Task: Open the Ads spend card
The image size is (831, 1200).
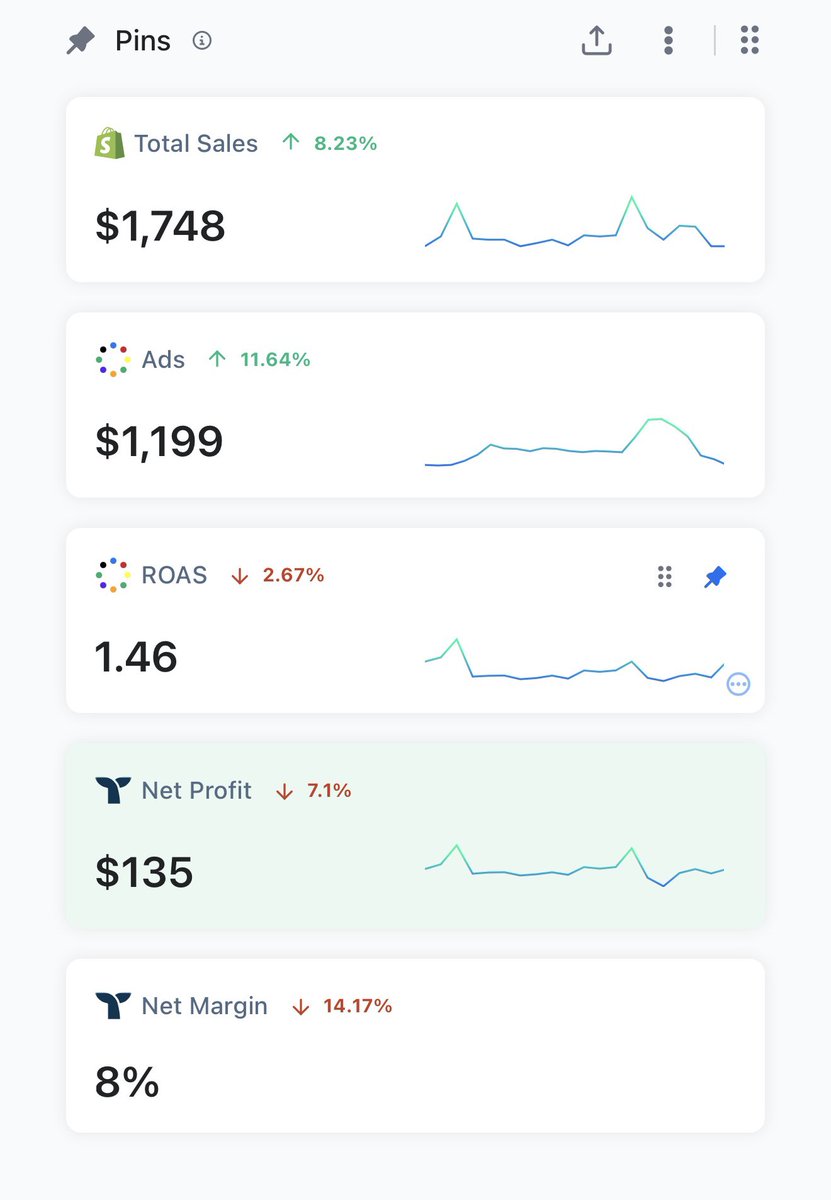Action: pos(415,405)
